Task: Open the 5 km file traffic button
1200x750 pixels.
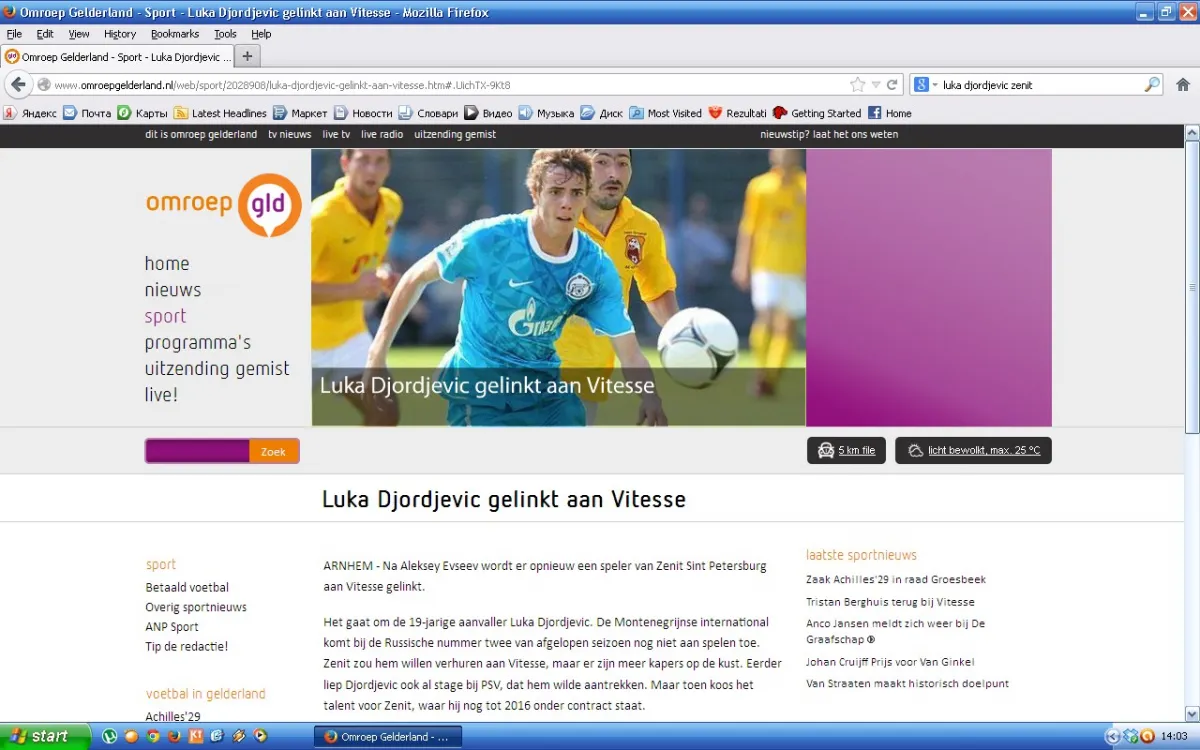Action: (846, 450)
